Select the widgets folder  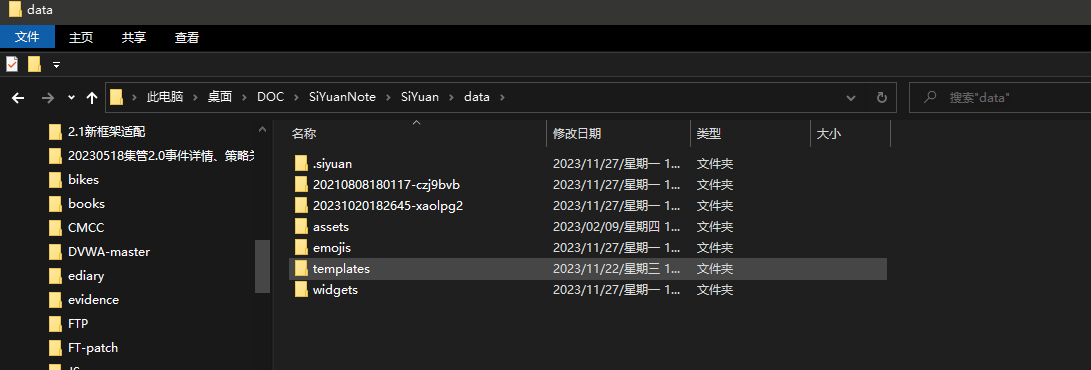tap(588, 289)
